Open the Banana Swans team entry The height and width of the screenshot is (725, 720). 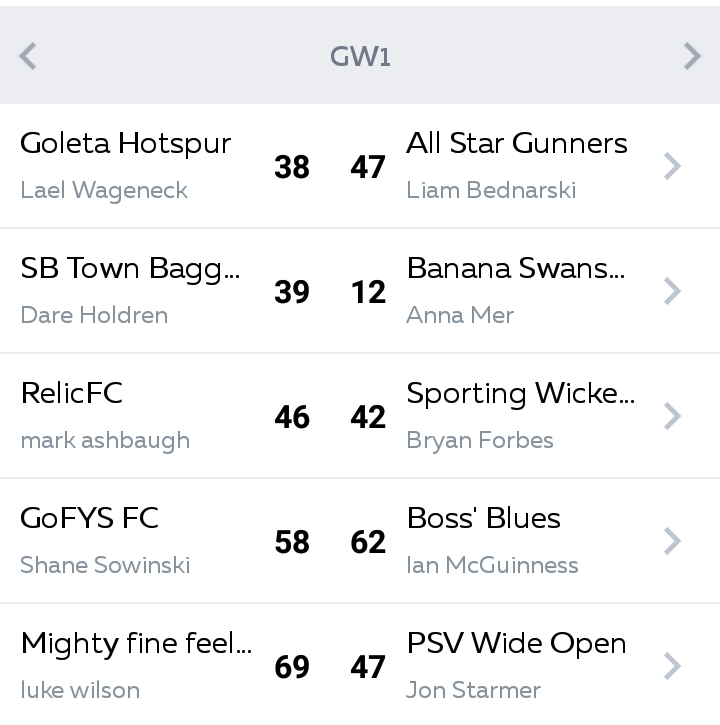(x=516, y=268)
